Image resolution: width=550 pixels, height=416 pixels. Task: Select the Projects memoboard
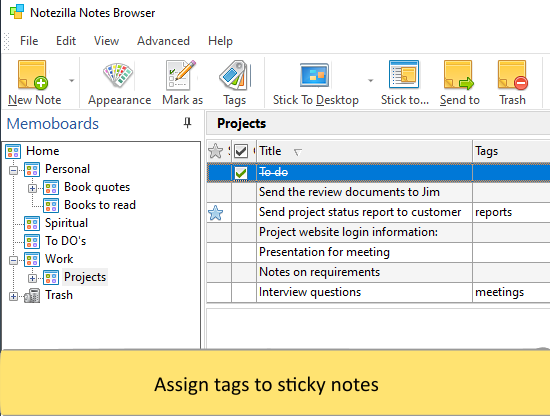(85, 277)
